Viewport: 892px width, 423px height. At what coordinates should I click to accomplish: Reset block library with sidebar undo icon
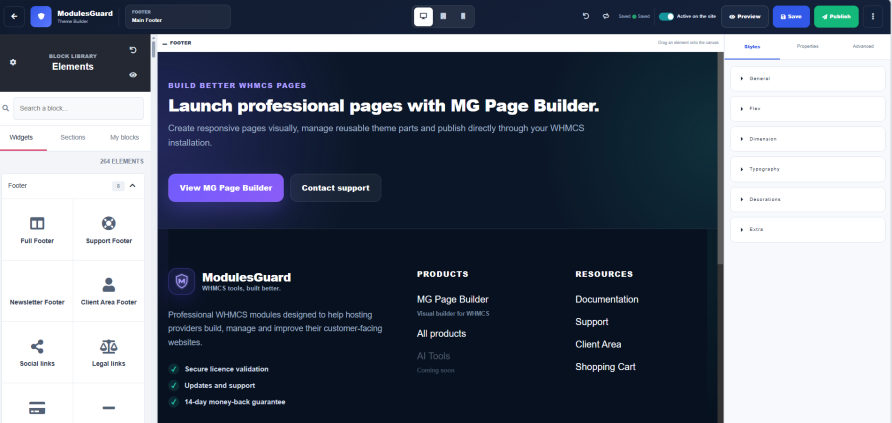(x=133, y=50)
